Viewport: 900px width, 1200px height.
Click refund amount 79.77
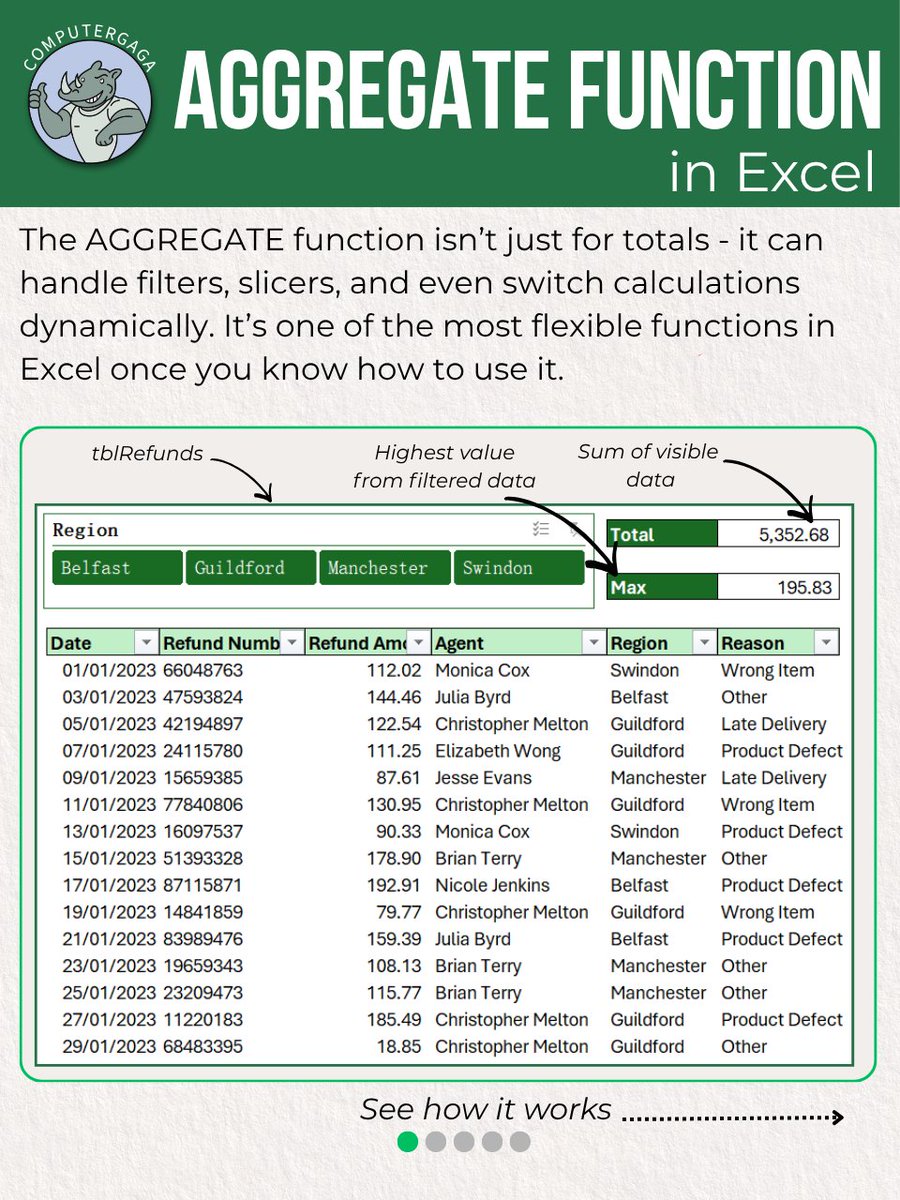400,913
